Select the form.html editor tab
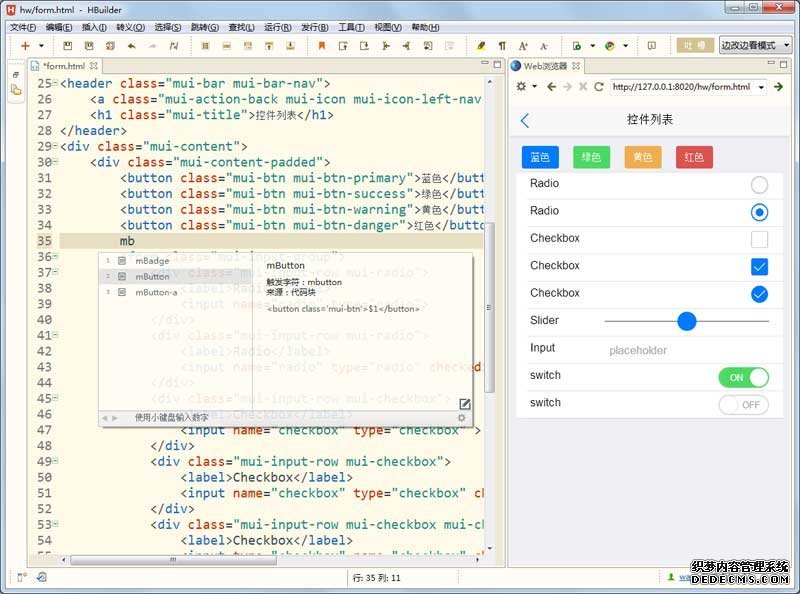800x594 pixels. [x=65, y=66]
